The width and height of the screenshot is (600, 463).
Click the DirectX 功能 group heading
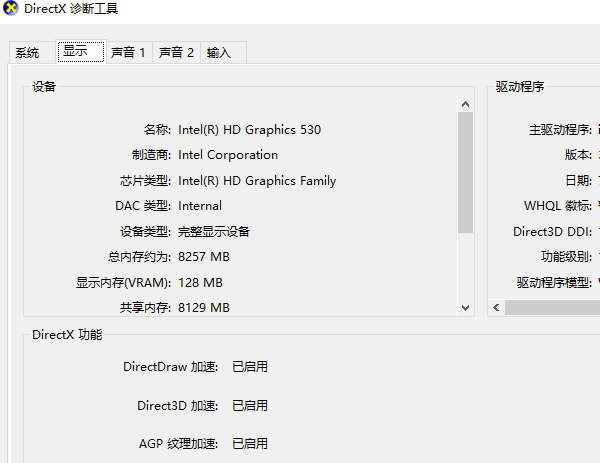coord(67,335)
